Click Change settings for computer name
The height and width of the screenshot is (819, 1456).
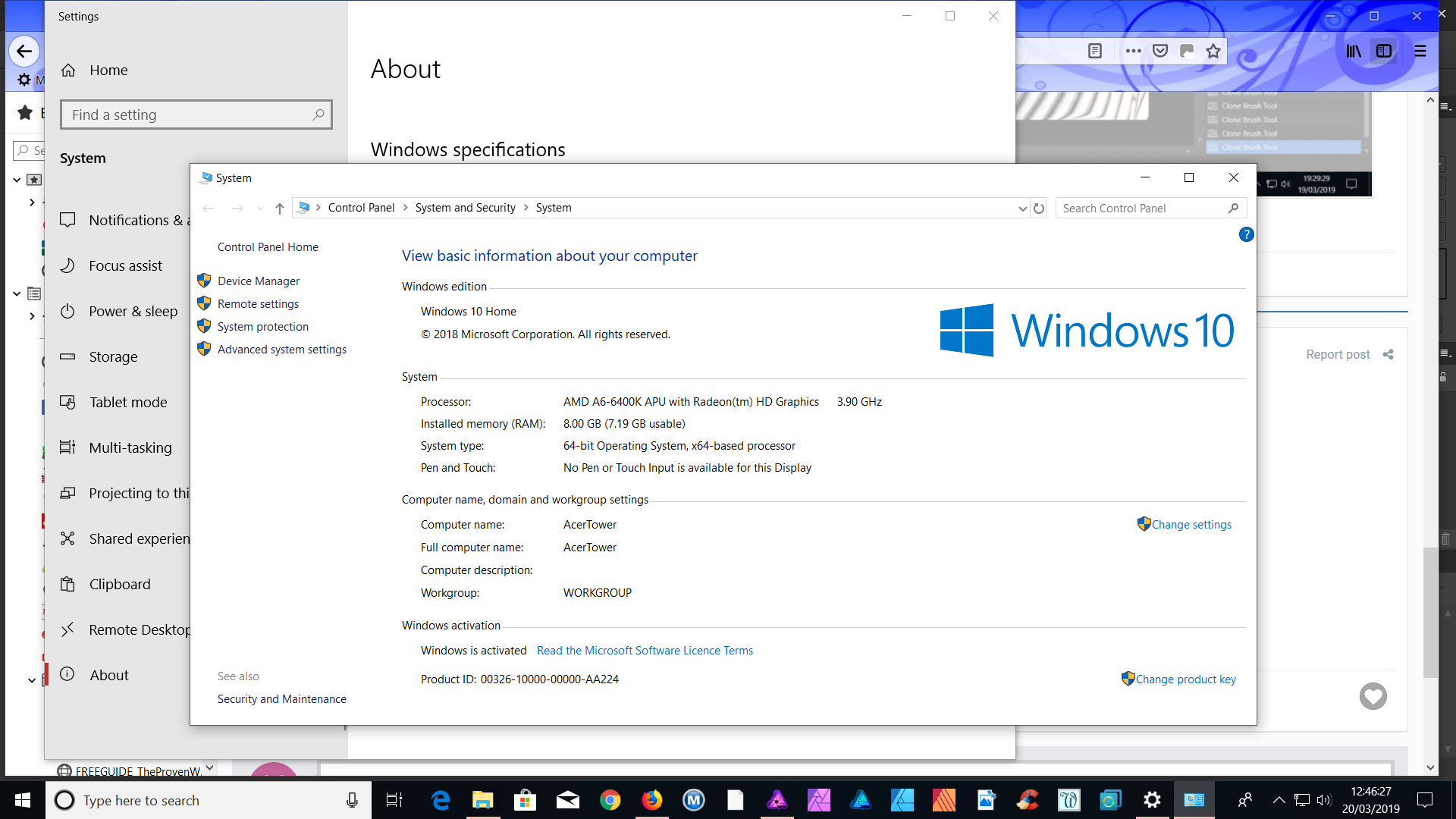[x=1191, y=525]
